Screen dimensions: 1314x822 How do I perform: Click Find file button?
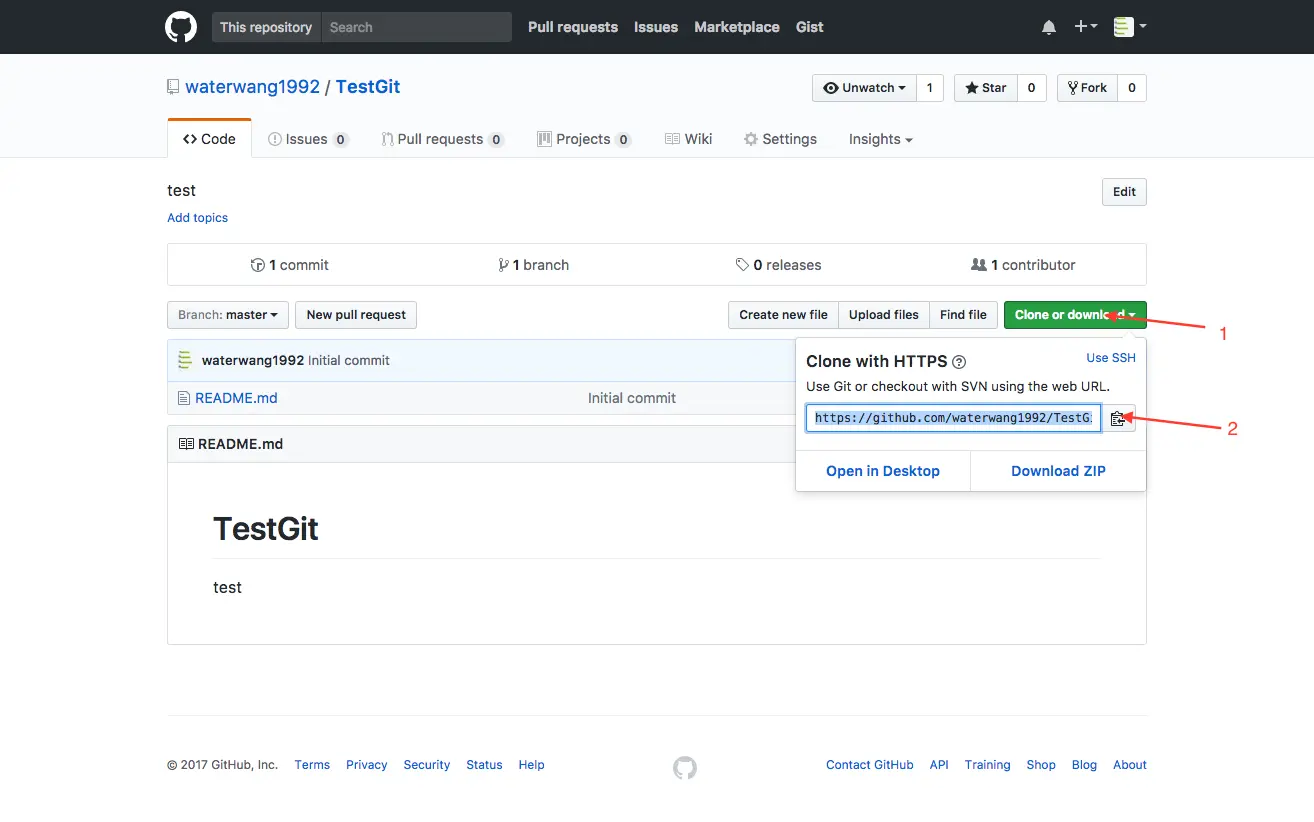(963, 315)
